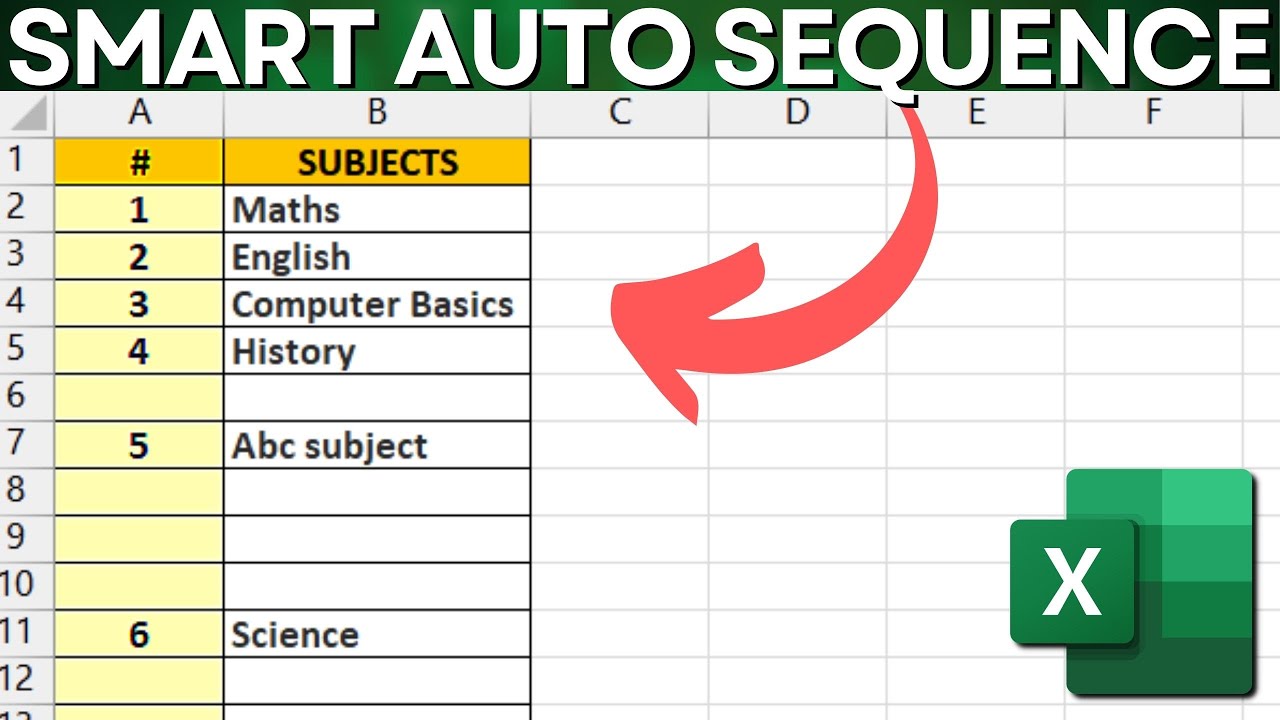
Task: Click the '#' header cell
Action: 139,161
